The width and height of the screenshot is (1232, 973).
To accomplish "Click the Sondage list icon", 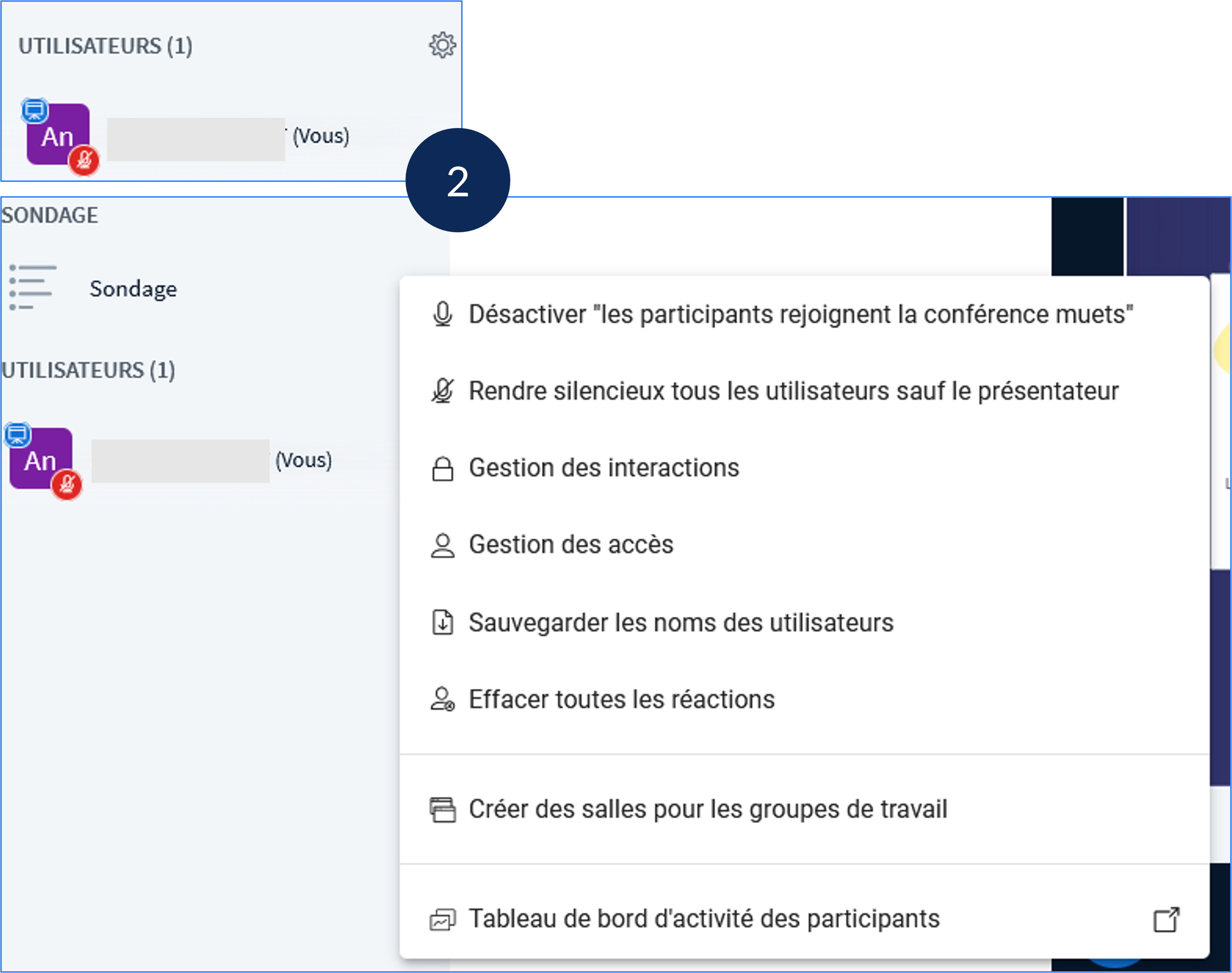I will pos(32,288).
